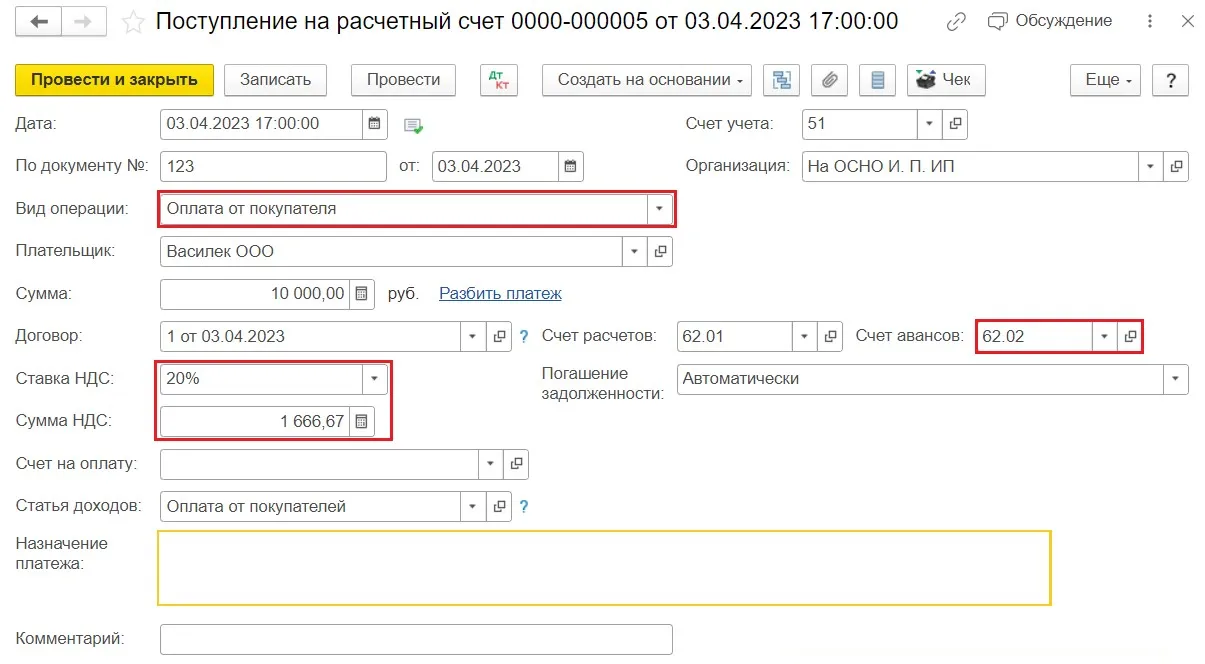Open the Создать на основании menu

coord(647,80)
